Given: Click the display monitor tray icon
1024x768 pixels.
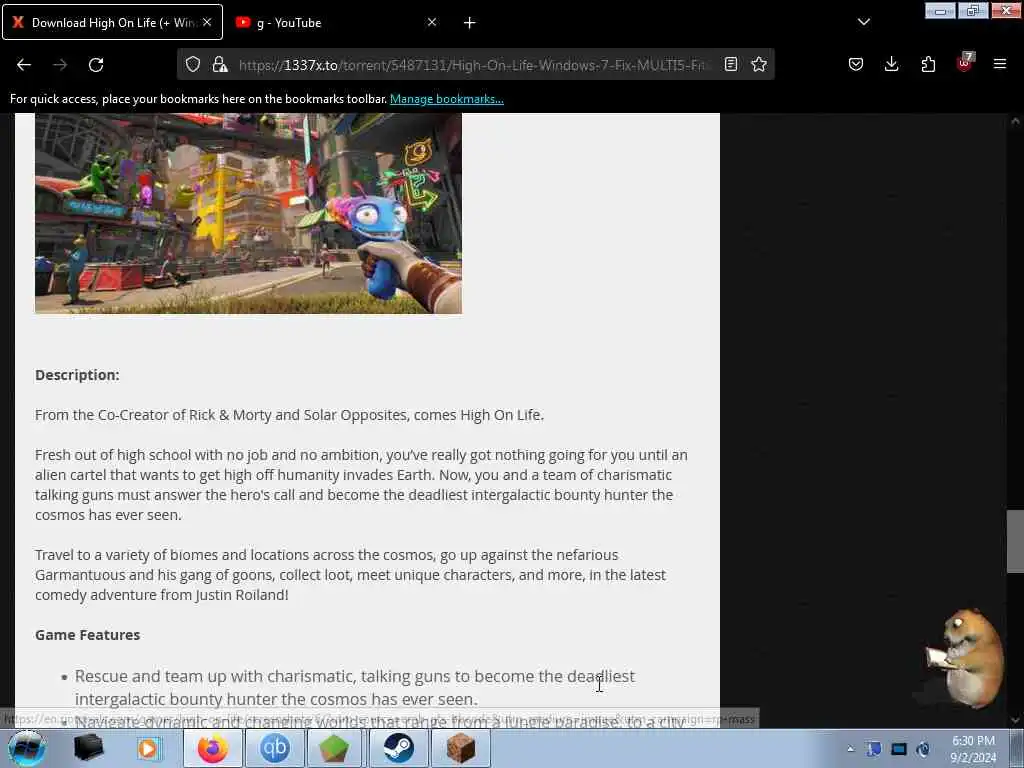Looking at the screenshot, I should tap(899, 749).
